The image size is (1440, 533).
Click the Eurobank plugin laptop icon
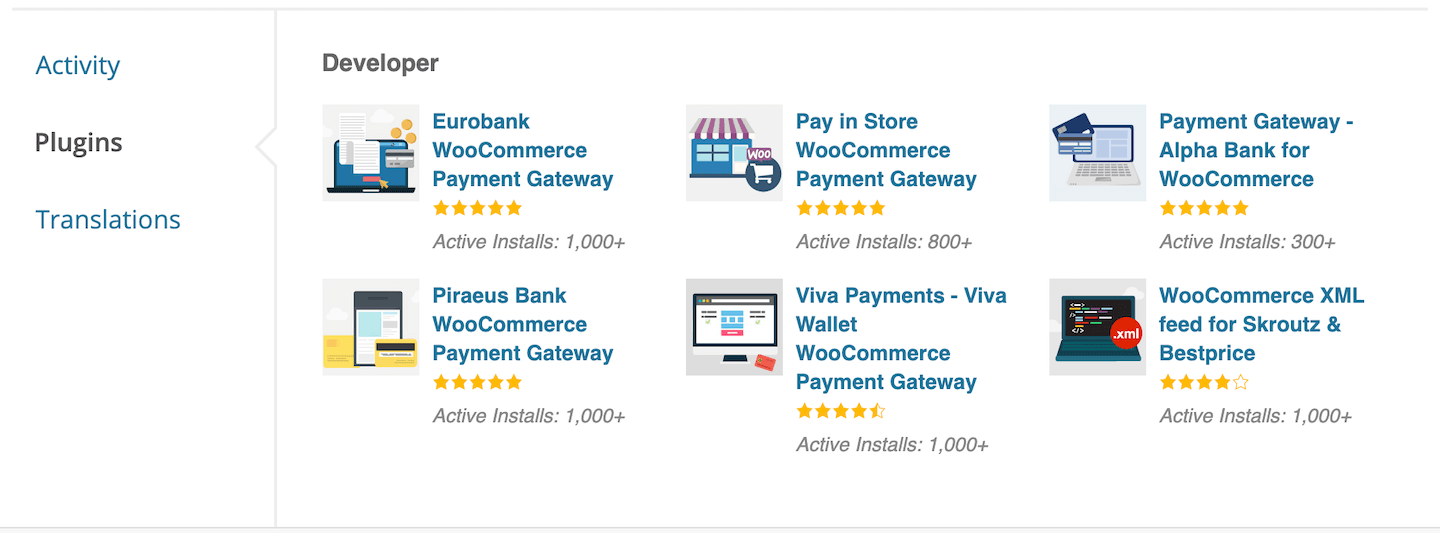click(371, 153)
